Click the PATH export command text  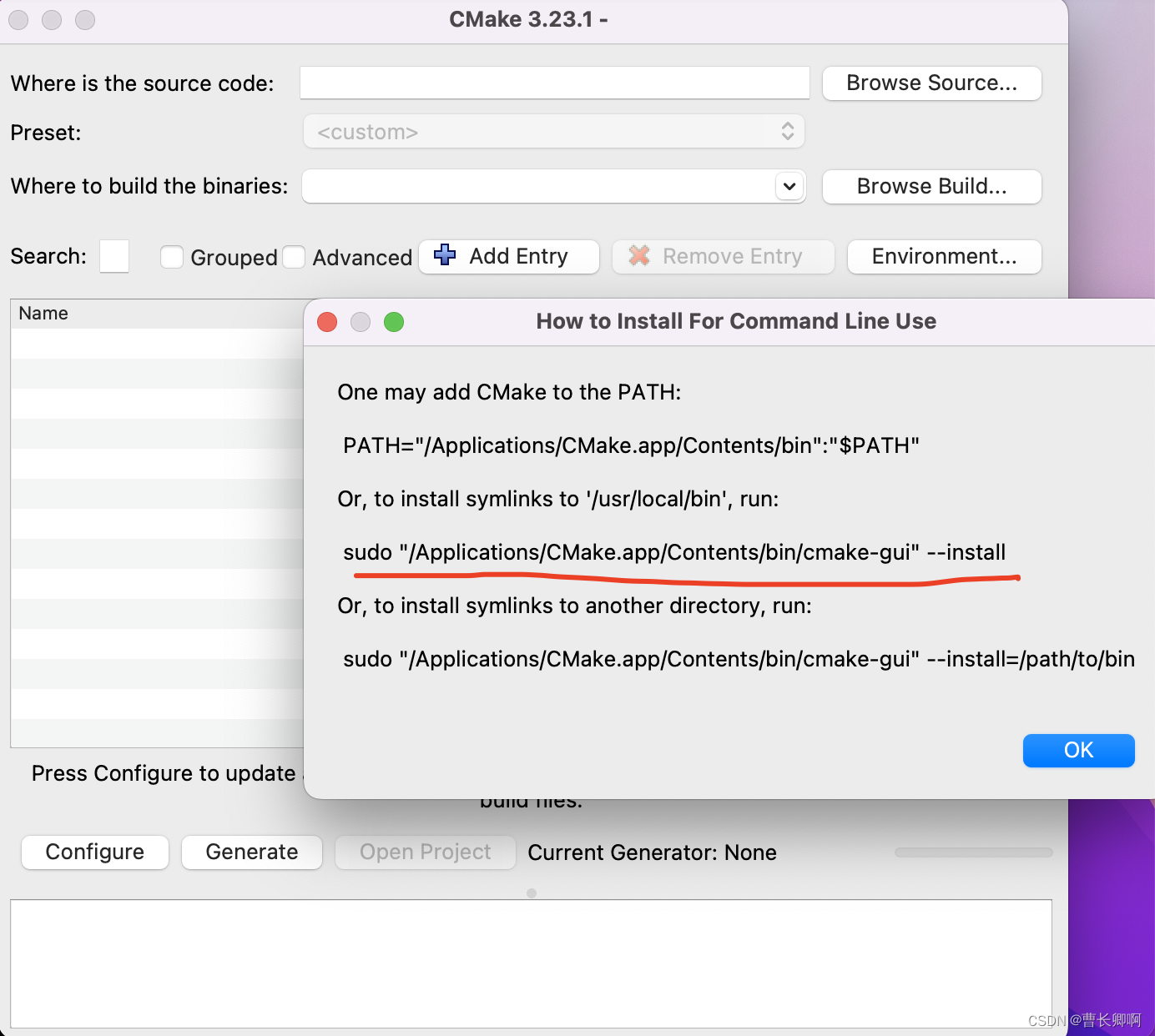[631, 445]
